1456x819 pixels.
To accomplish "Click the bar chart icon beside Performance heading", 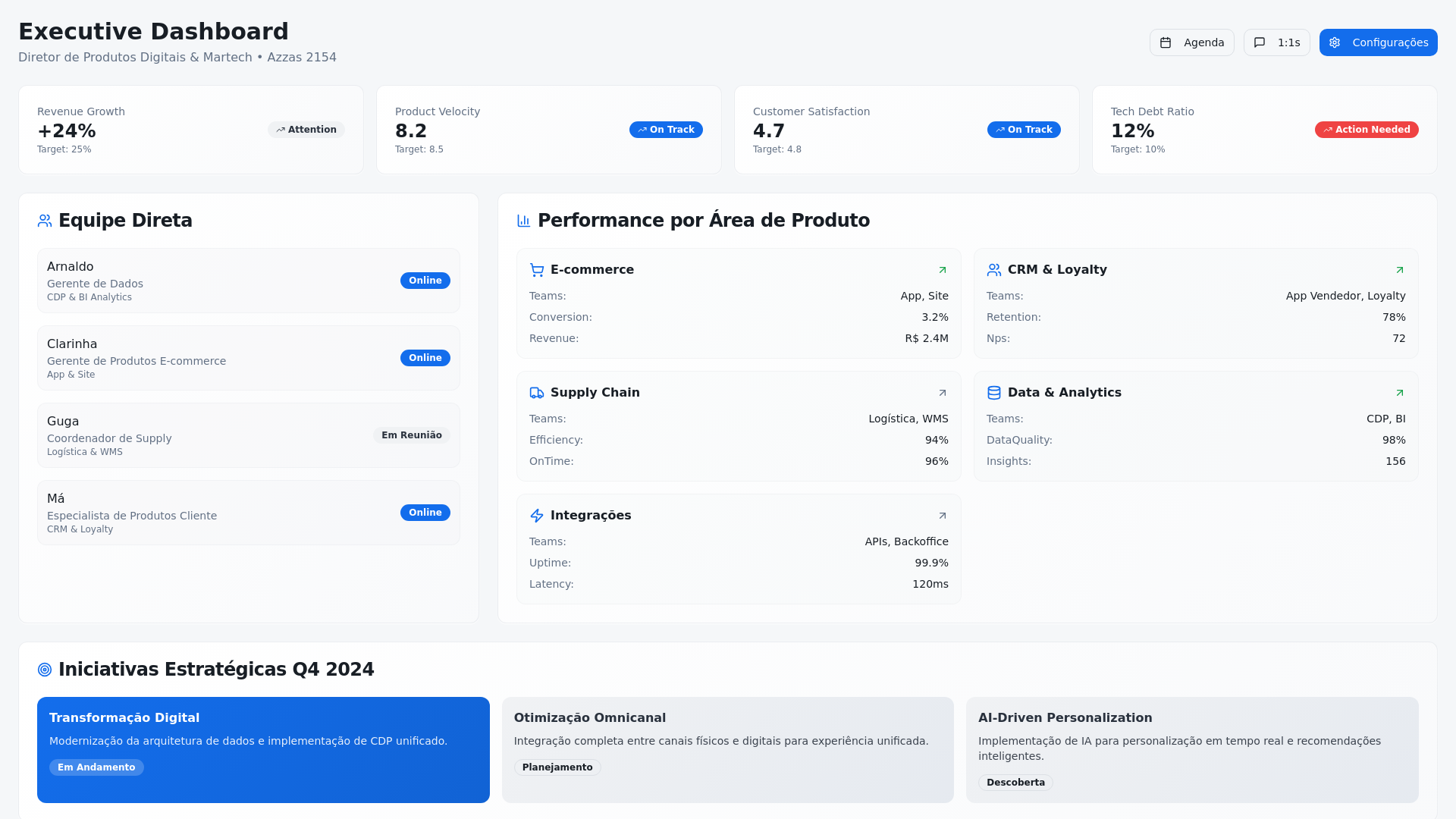I will (x=524, y=221).
